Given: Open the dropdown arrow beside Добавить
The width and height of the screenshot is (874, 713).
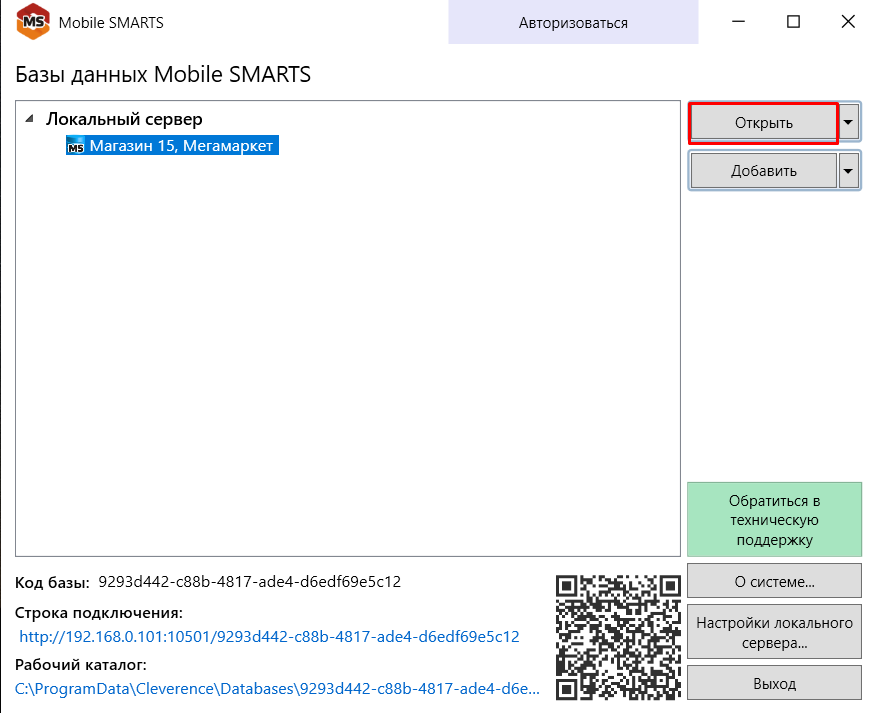Looking at the screenshot, I should (849, 171).
